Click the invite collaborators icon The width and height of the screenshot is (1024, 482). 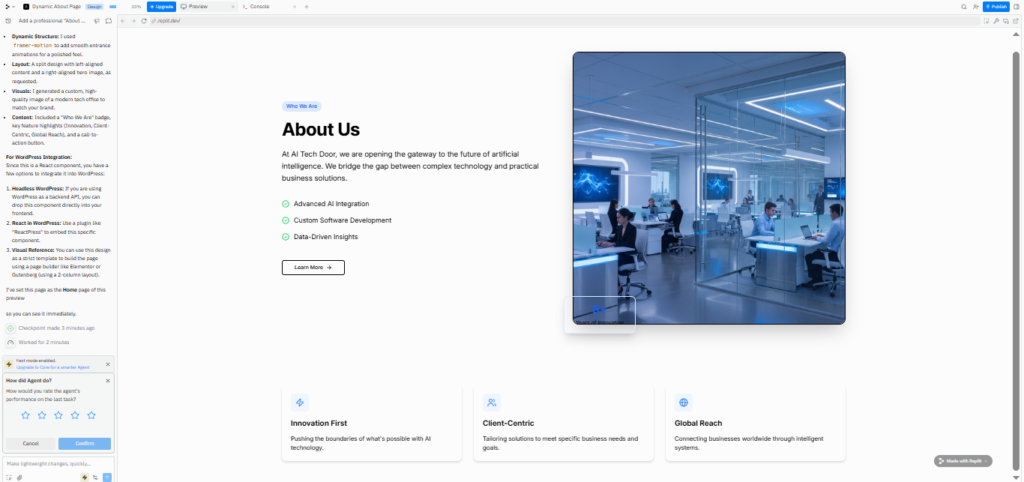point(975,6)
